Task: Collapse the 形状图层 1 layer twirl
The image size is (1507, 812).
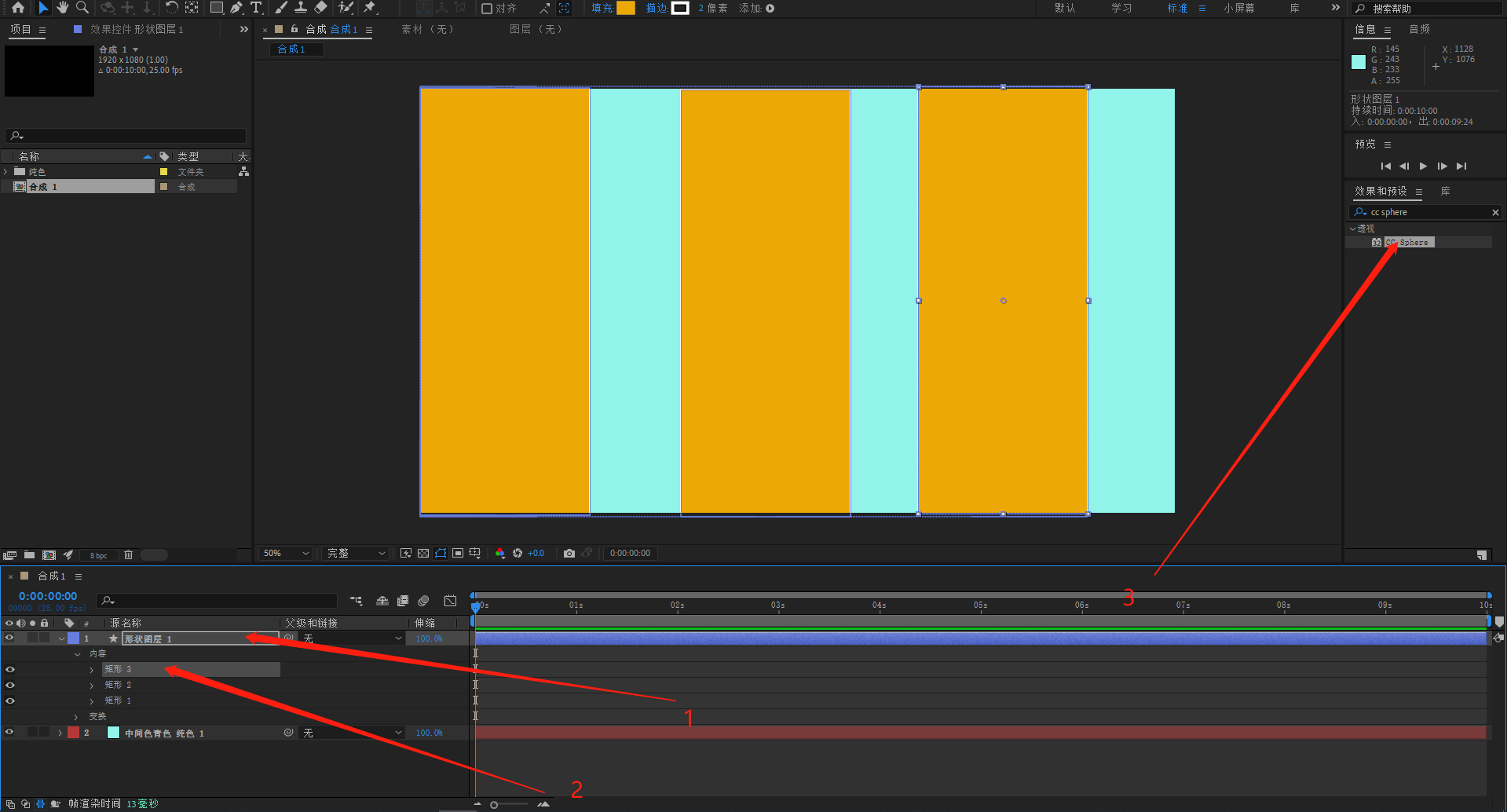Action: click(61, 638)
